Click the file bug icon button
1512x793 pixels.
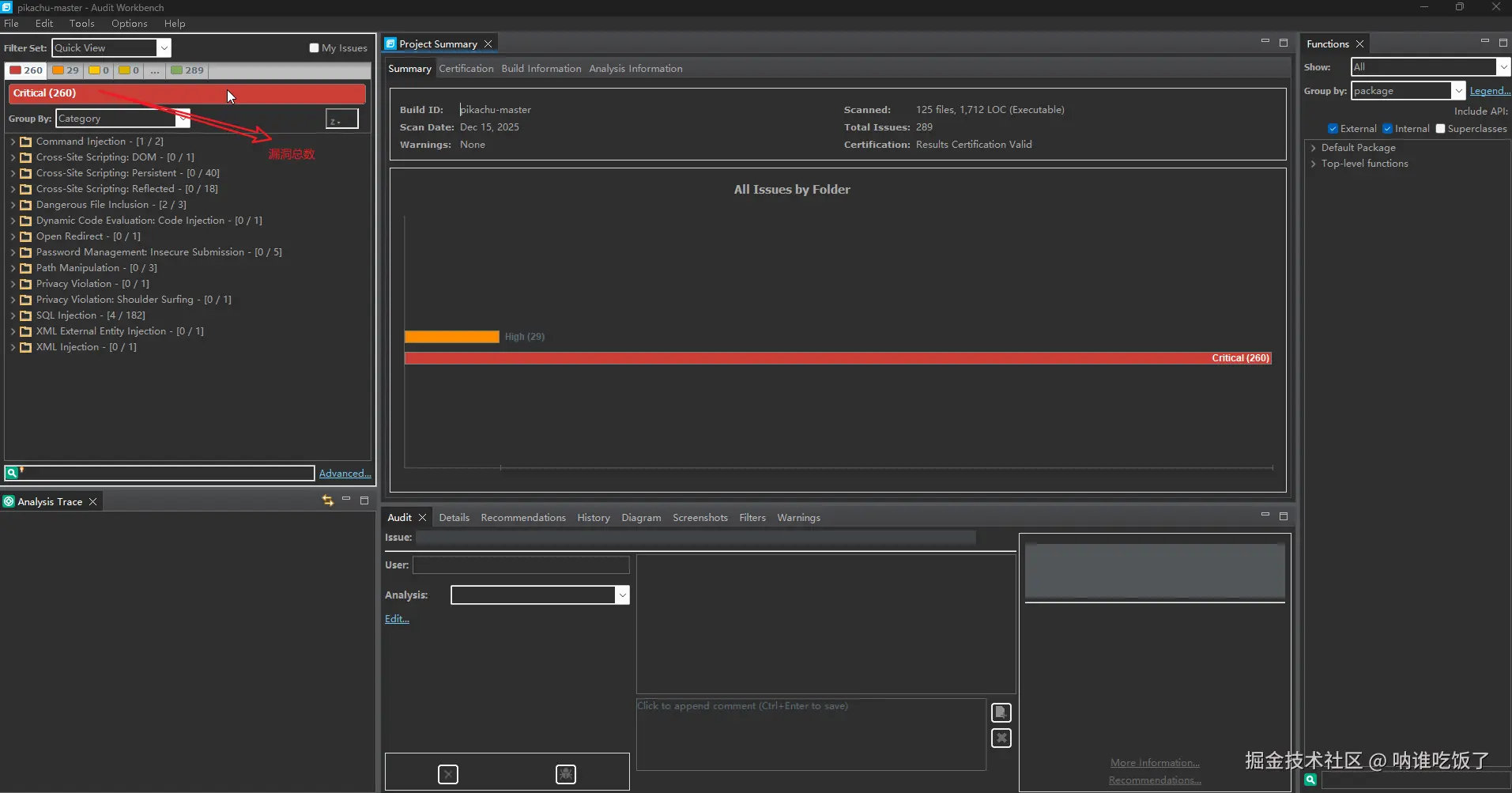coord(566,774)
